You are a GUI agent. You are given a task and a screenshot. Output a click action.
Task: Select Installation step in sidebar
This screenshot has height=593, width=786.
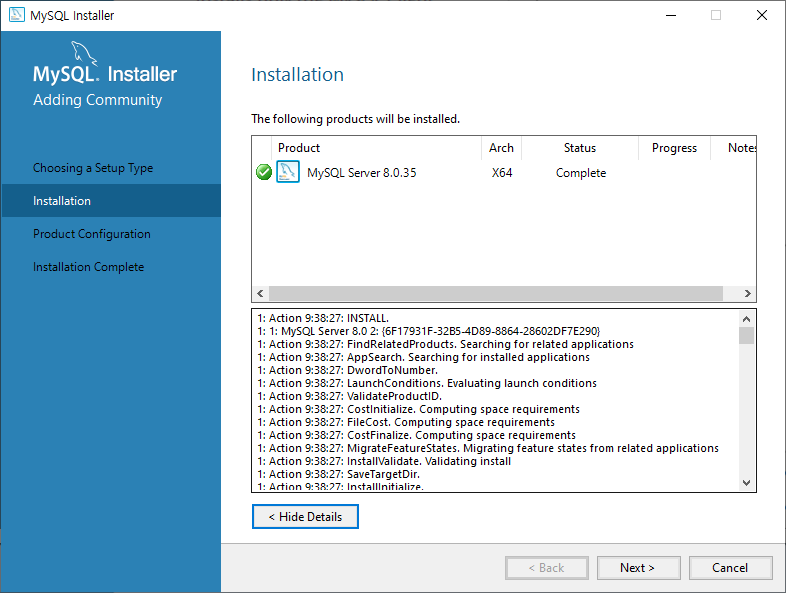tap(111, 201)
